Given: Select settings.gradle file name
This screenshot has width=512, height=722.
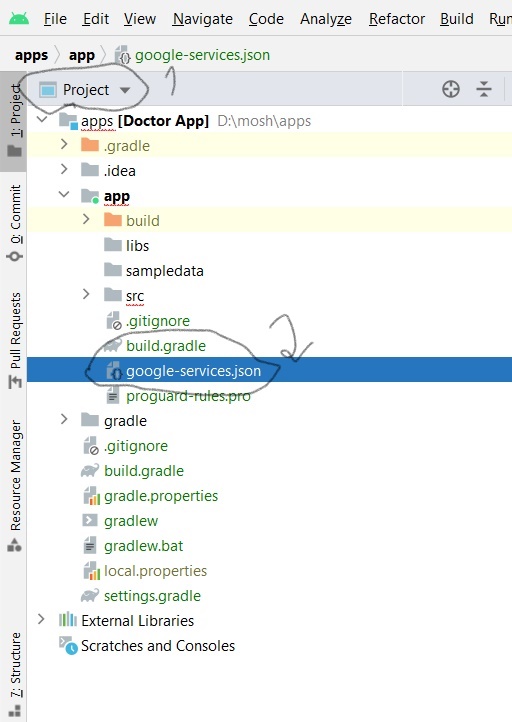Looking at the screenshot, I should 152,596.
